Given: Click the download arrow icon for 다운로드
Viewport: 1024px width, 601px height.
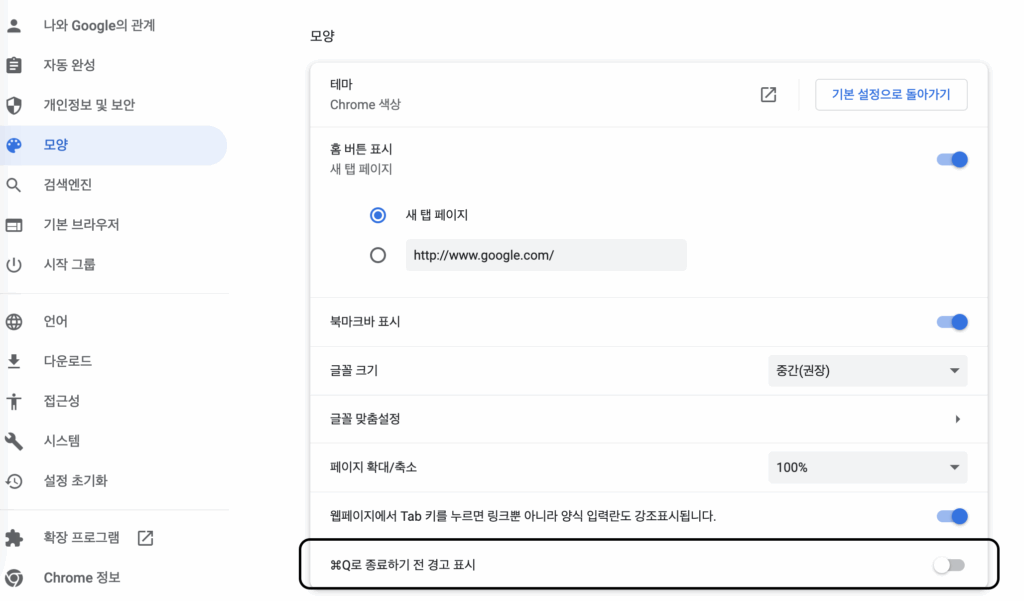Looking at the screenshot, I should pyautogui.click(x=14, y=361).
